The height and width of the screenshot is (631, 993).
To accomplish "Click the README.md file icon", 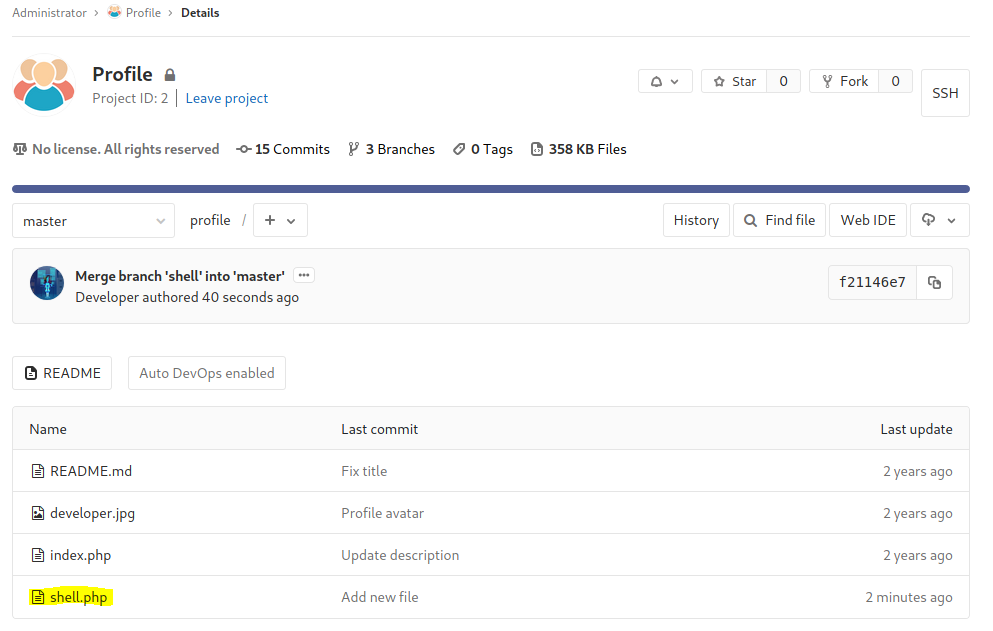I will [x=38, y=471].
